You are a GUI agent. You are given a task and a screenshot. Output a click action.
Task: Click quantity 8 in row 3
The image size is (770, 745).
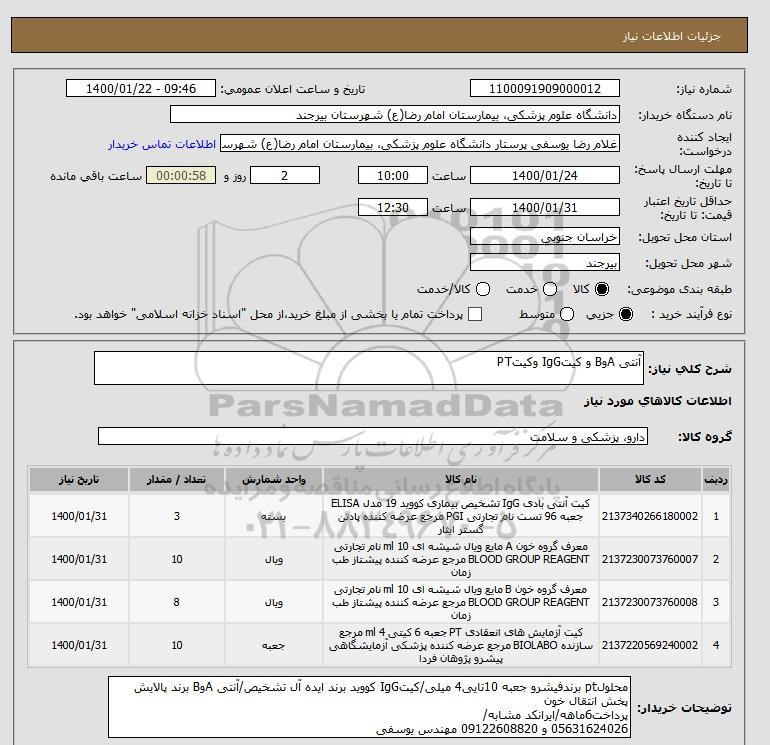[177, 602]
